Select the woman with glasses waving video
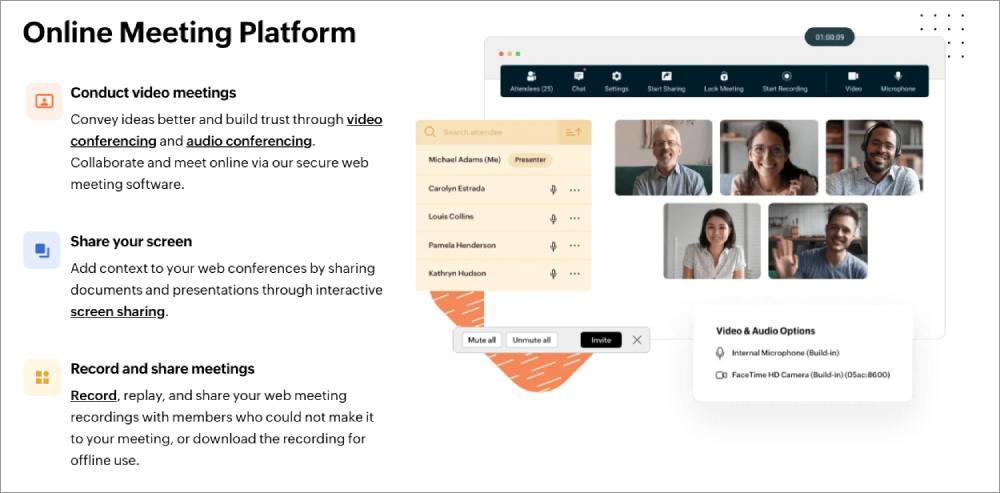 [x=769, y=158]
